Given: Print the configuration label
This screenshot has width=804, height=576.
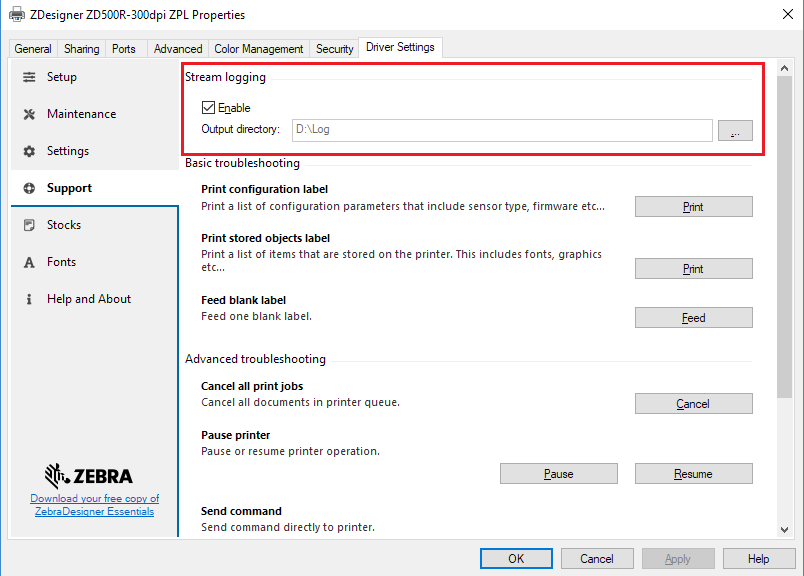Looking at the screenshot, I should click(x=693, y=207).
